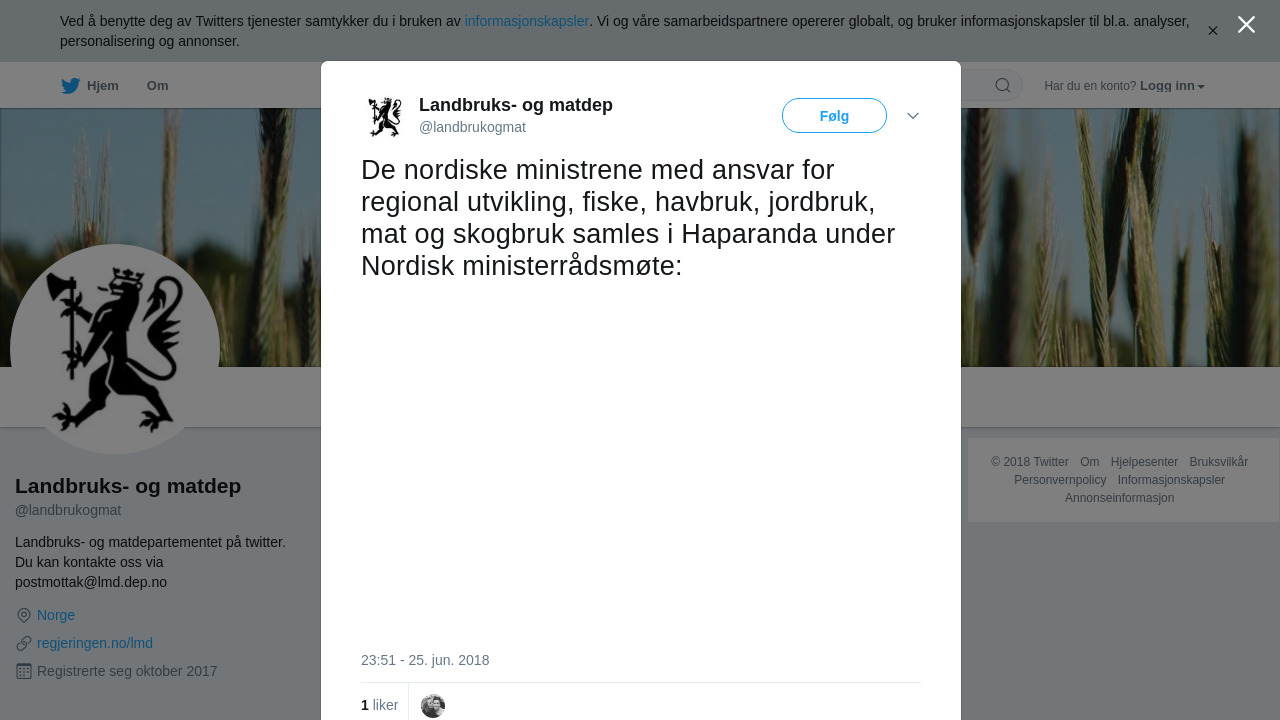This screenshot has height=720, width=1280.
Task: Open Hjelpesenter footer link
Action: pos(1144,462)
